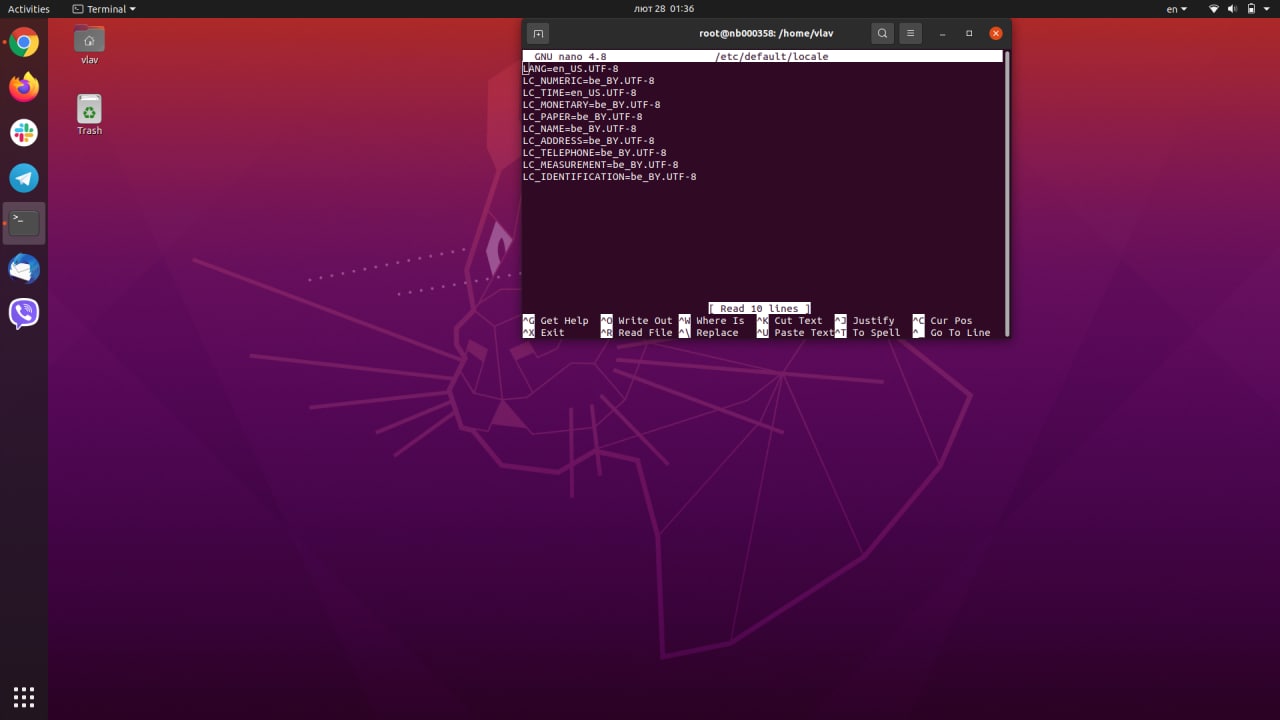Screen dimensions: 1280x720
Task: Click the Read File shortcut label
Action: pyautogui.click(x=645, y=333)
